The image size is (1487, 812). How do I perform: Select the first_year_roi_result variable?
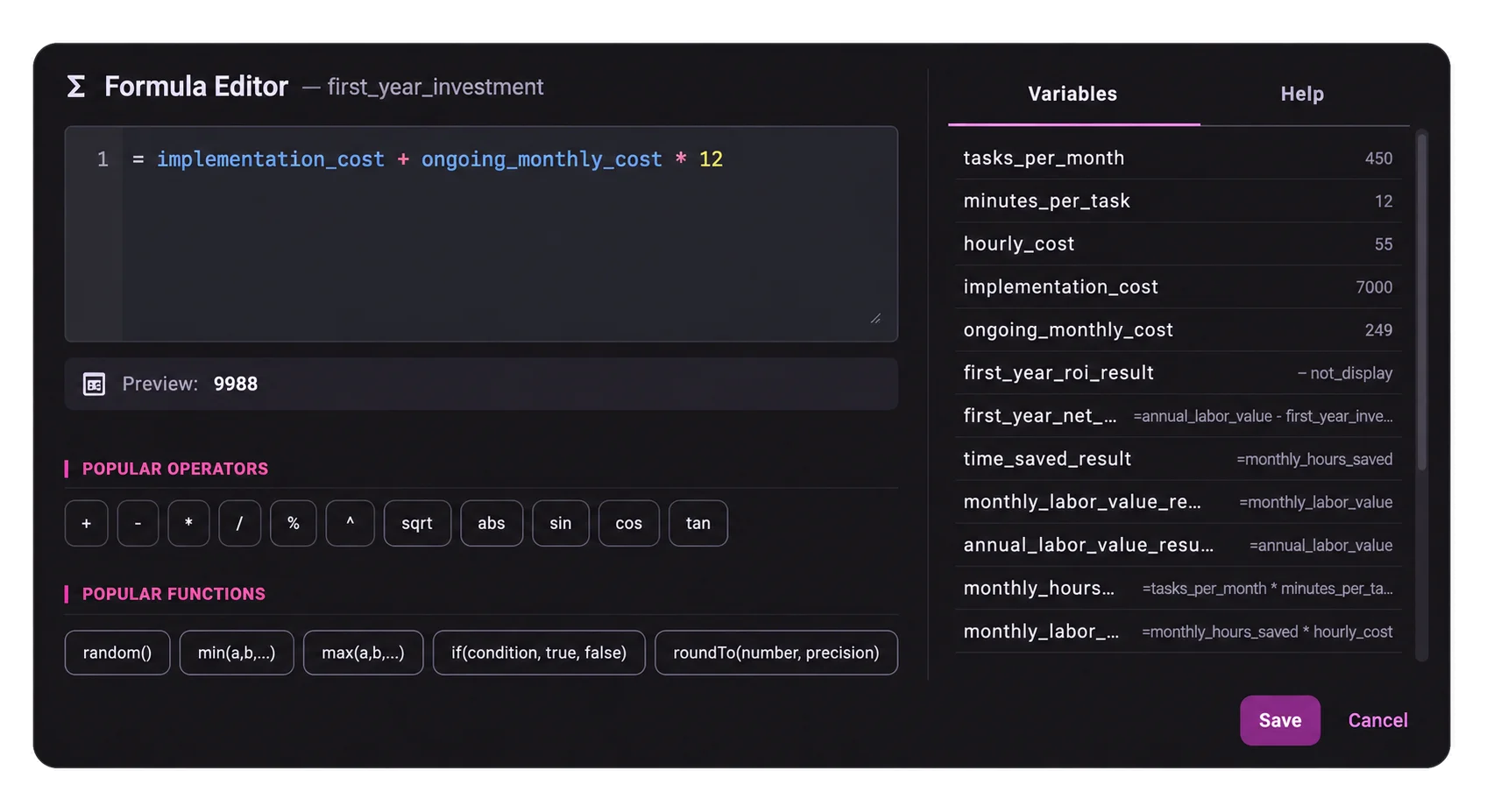point(1178,372)
